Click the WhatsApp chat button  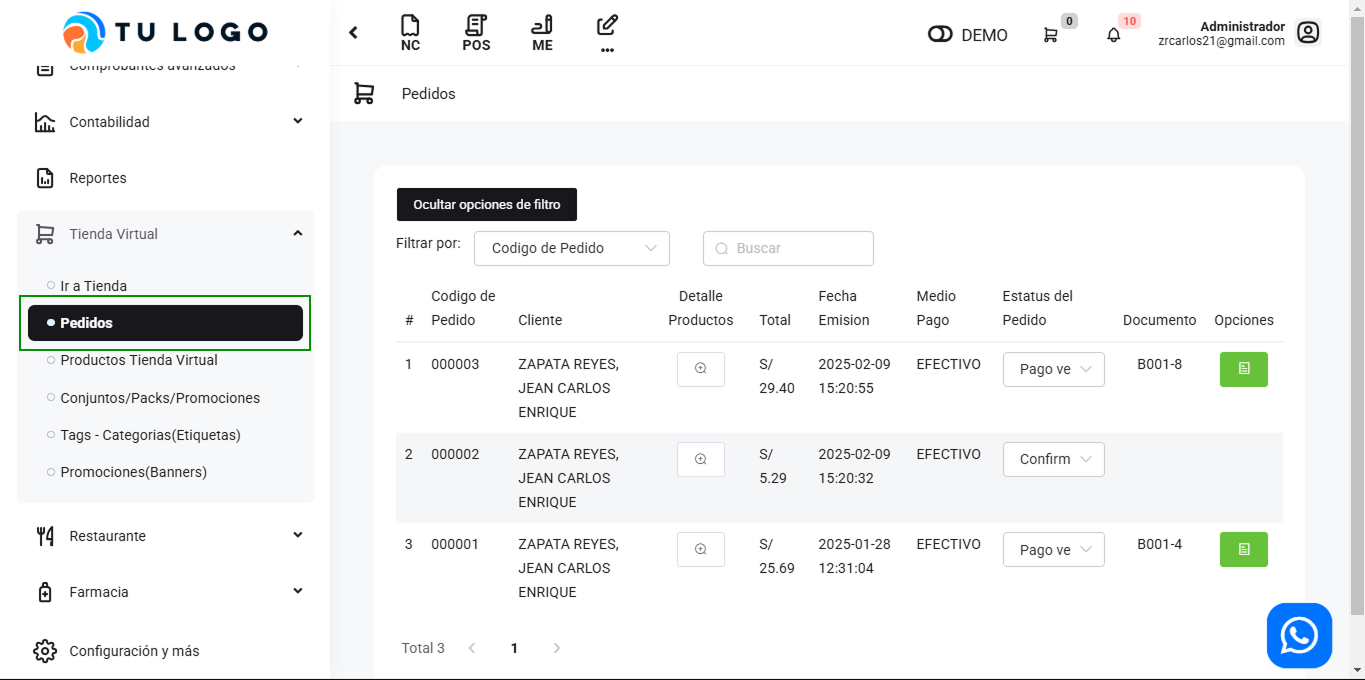(x=1299, y=635)
